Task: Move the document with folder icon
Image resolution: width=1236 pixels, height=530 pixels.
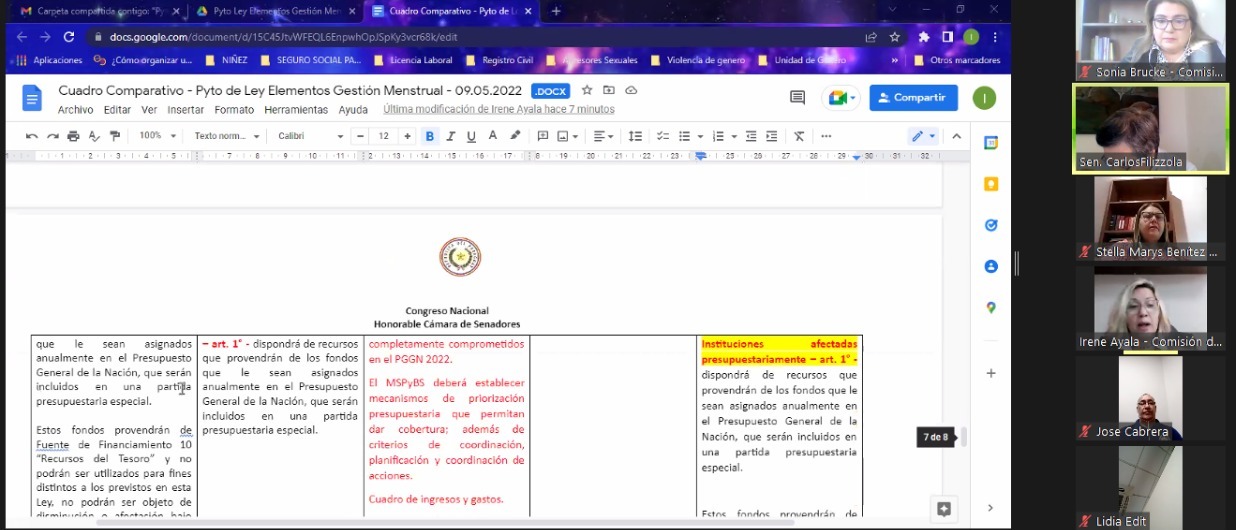Action: [x=609, y=90]
